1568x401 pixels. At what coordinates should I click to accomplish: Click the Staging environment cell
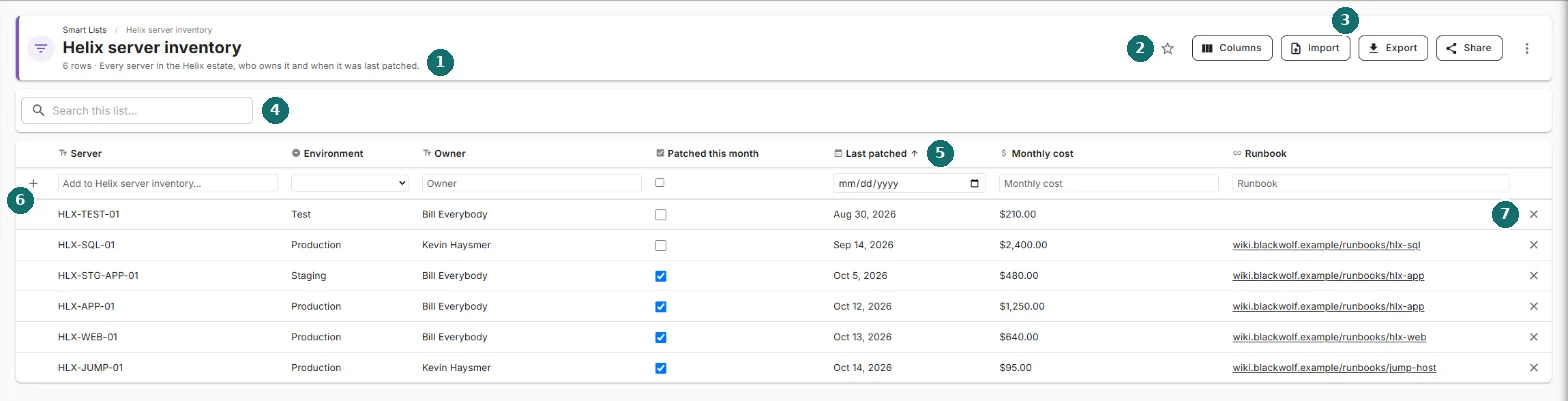click(308, 276)
